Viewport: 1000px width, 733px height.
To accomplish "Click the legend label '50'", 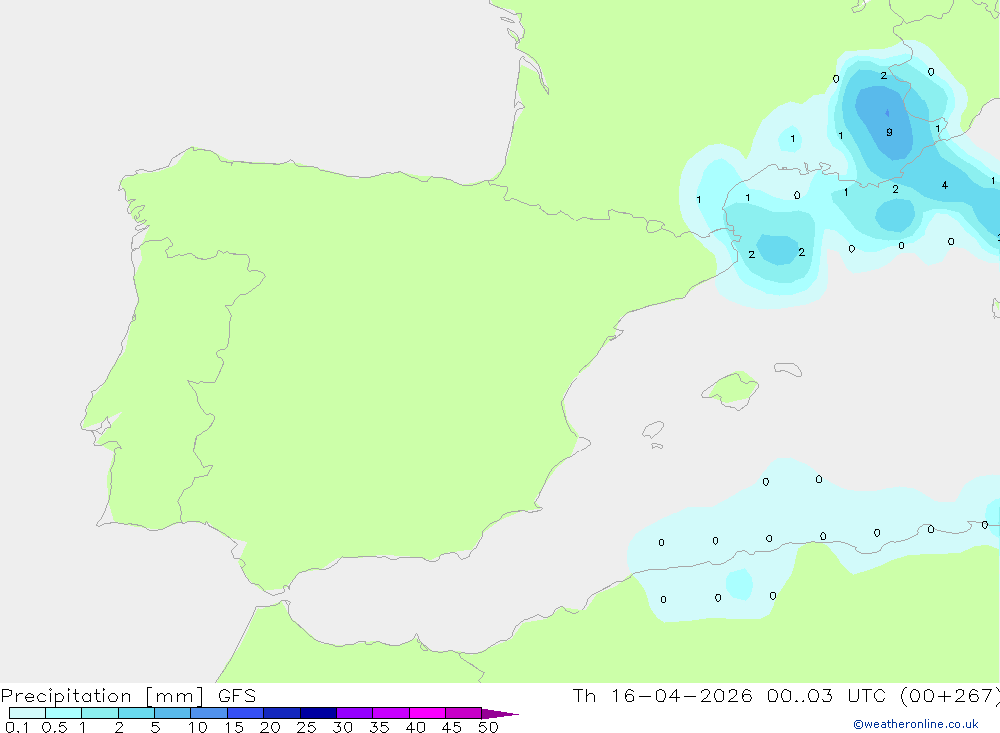I will 488,727.
